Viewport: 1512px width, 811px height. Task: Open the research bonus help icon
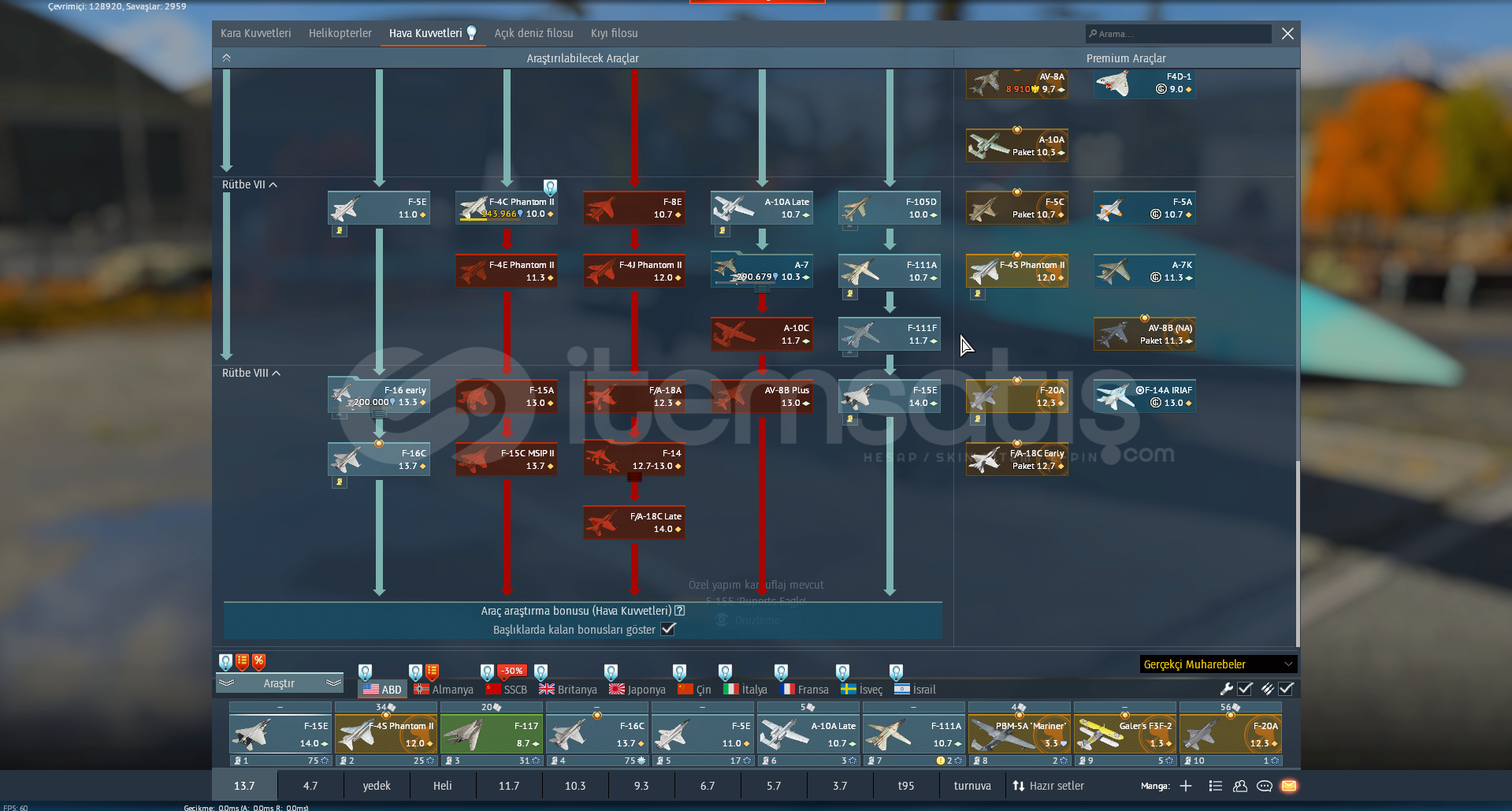pos(680,611)
